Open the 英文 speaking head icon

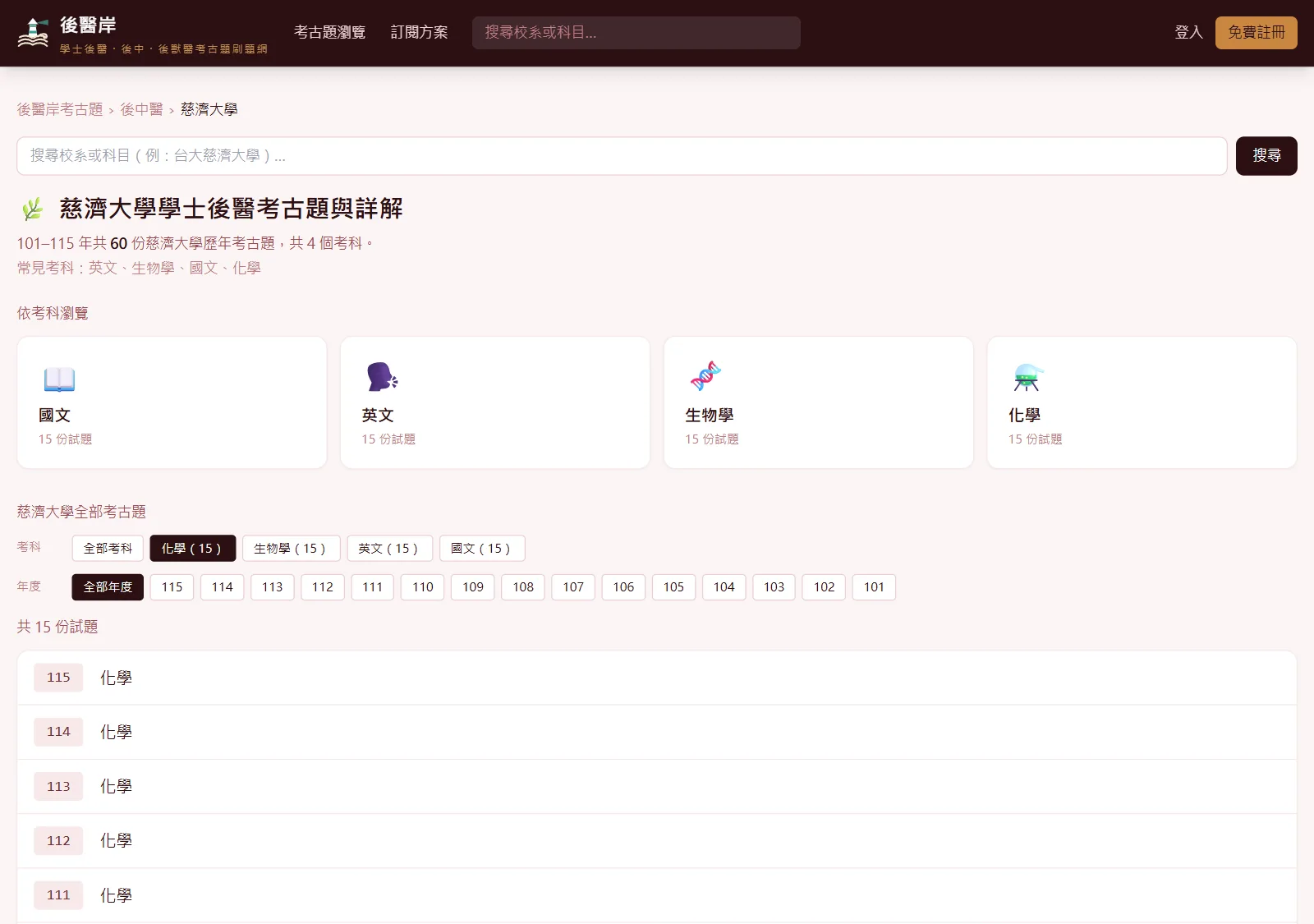point(382,377)
